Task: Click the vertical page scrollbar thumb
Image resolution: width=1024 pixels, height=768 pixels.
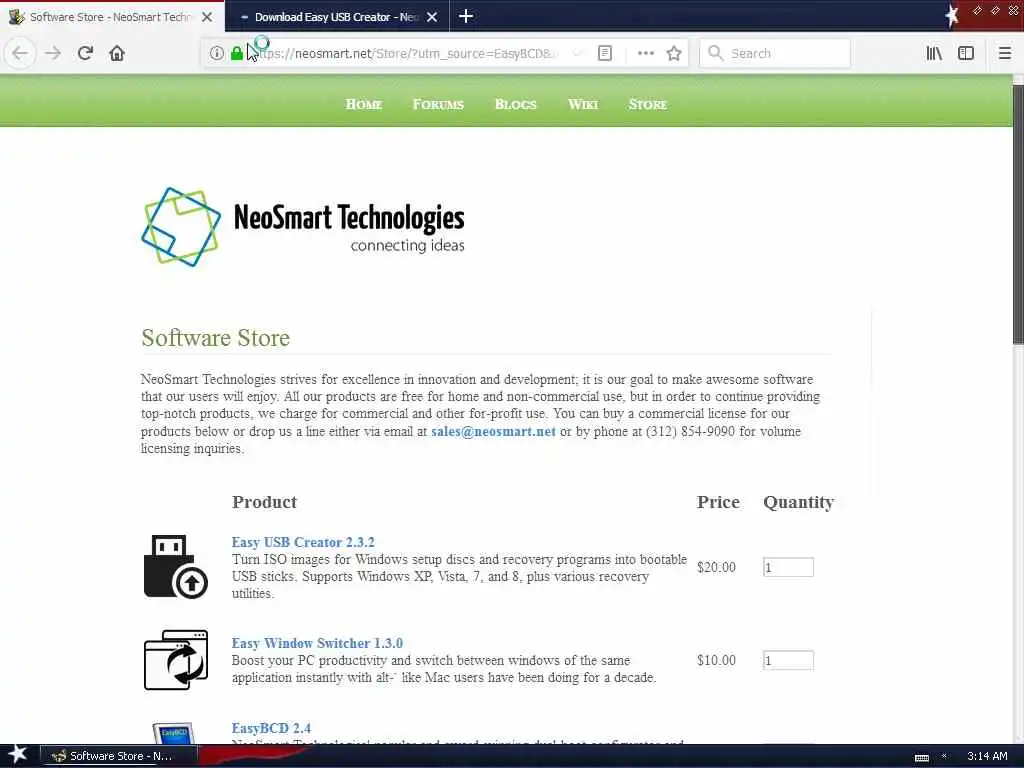Action: pyautogui.click(x=1018, y=212)
